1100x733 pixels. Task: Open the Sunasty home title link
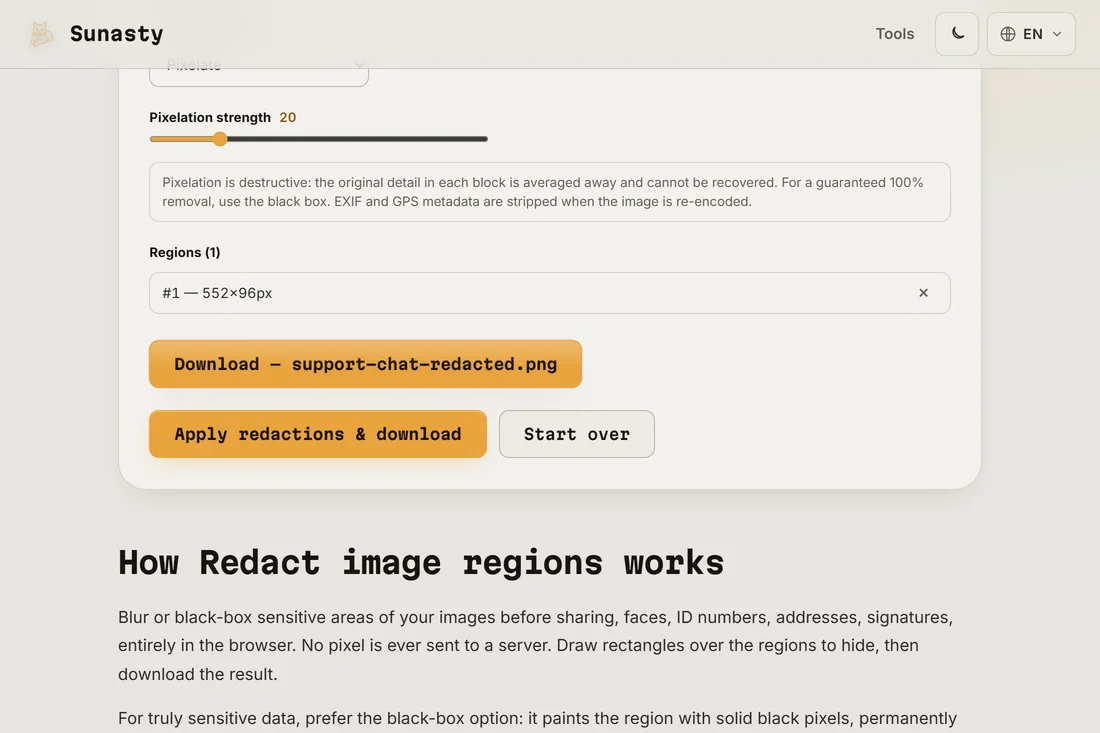pyautogui.click(x=116, y=34)
